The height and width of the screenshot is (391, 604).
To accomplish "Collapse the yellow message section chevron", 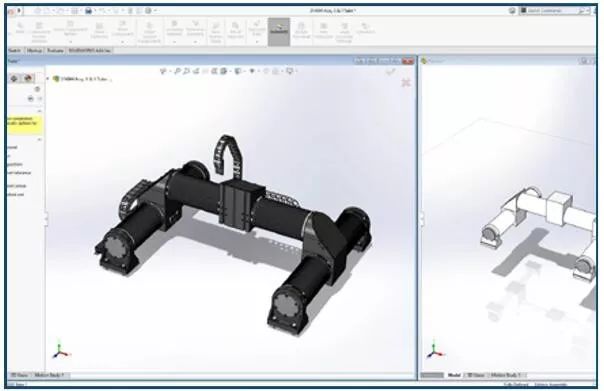I will [39, 111].
